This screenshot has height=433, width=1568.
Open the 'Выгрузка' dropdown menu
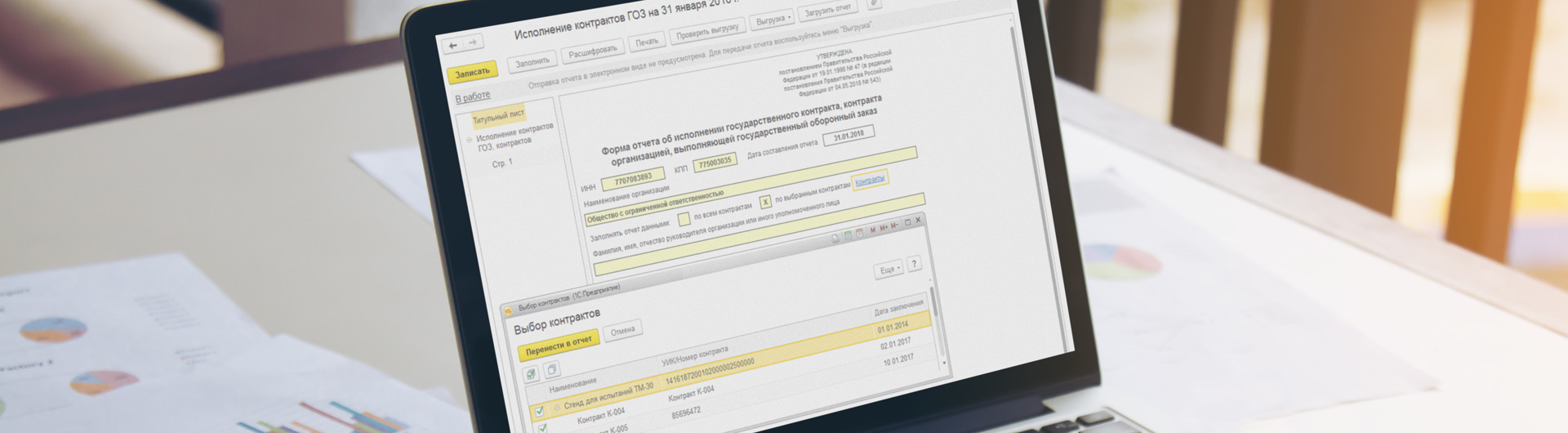click(x=773, y=20)
